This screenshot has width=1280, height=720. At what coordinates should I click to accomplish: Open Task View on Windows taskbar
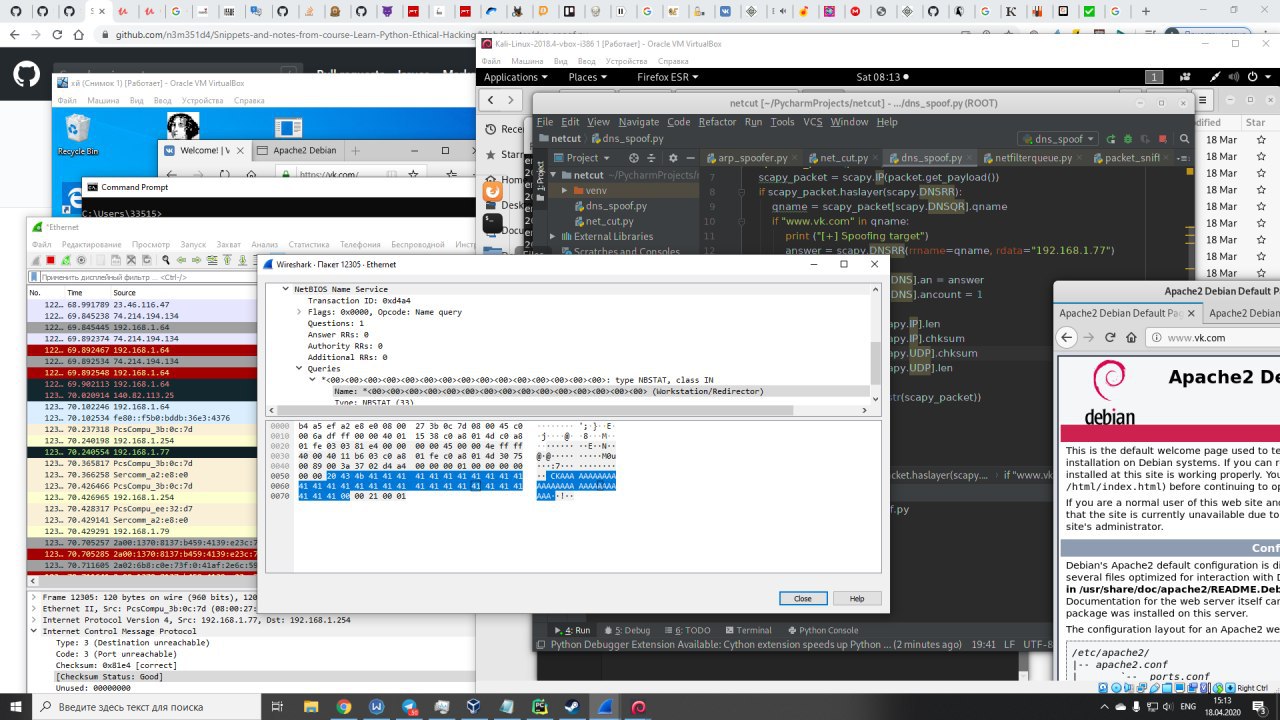[277, 707]
